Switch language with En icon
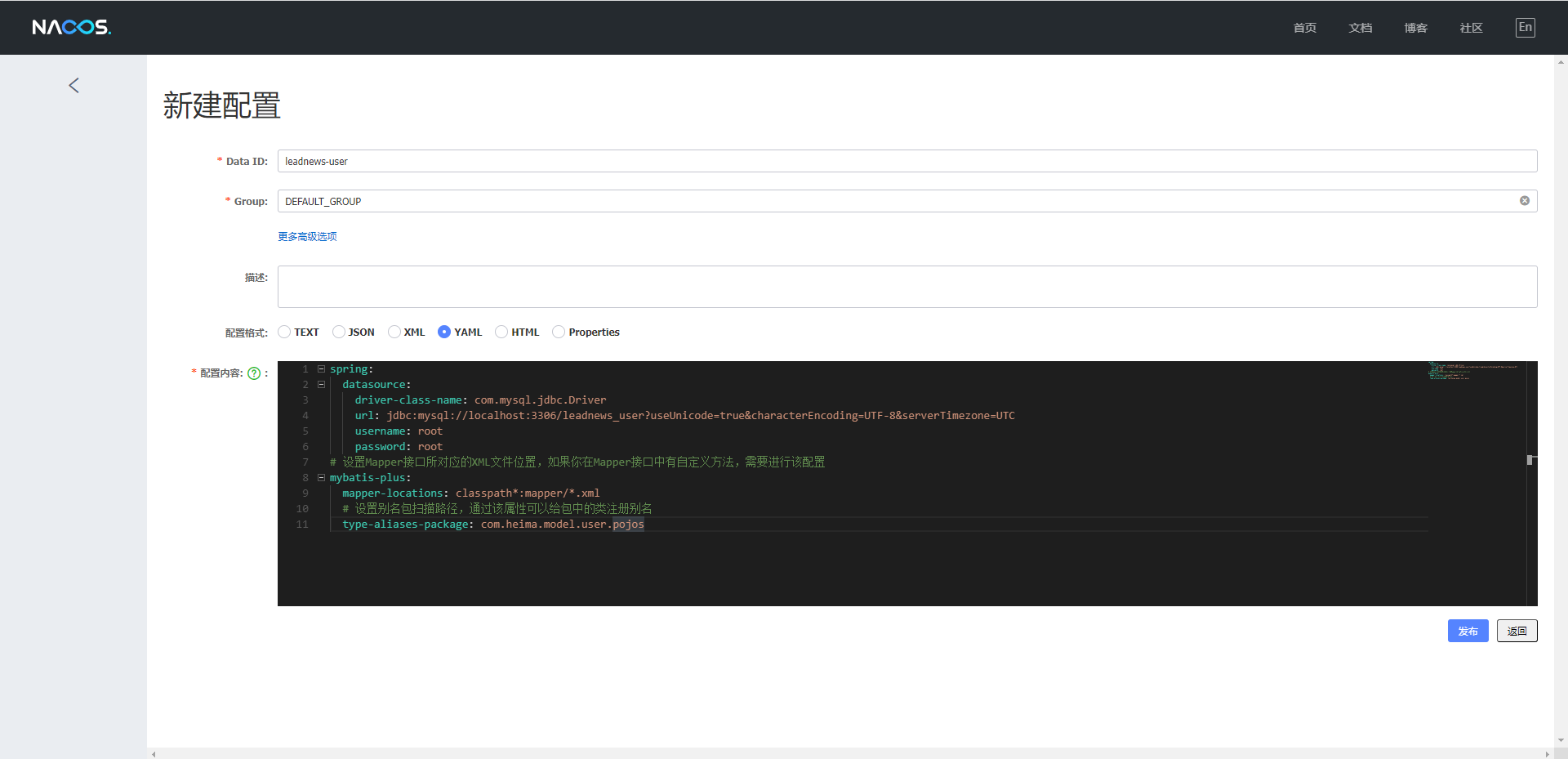 [1525, 28]
